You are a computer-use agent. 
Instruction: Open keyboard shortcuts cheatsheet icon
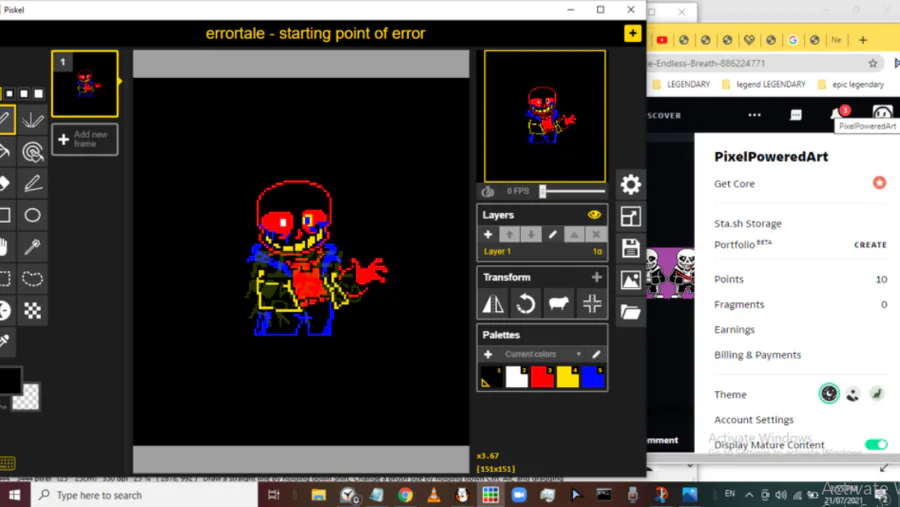point(7,463)
